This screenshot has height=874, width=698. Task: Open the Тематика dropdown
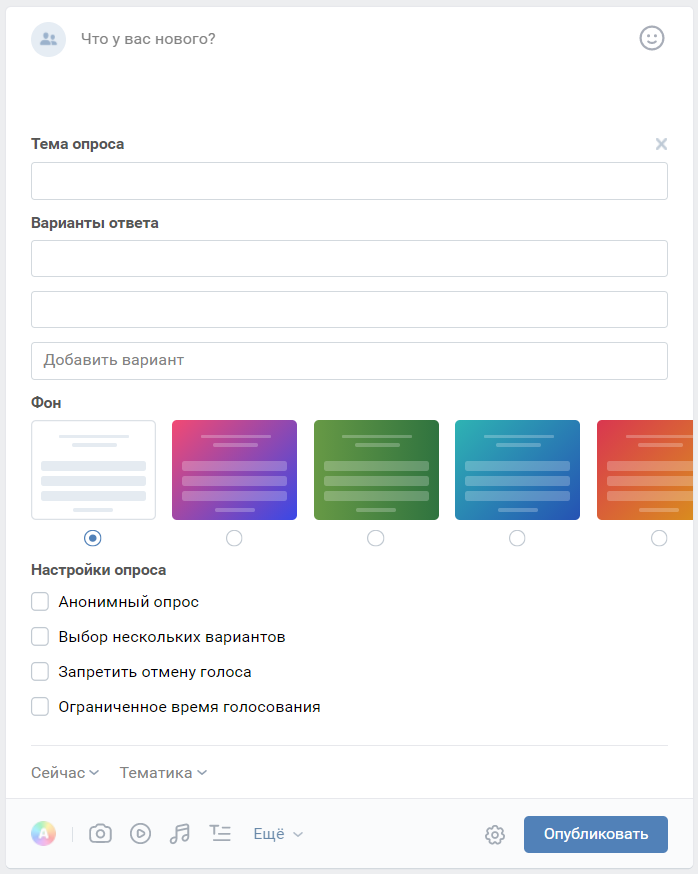pyautogui.click(x=163, y=773)
